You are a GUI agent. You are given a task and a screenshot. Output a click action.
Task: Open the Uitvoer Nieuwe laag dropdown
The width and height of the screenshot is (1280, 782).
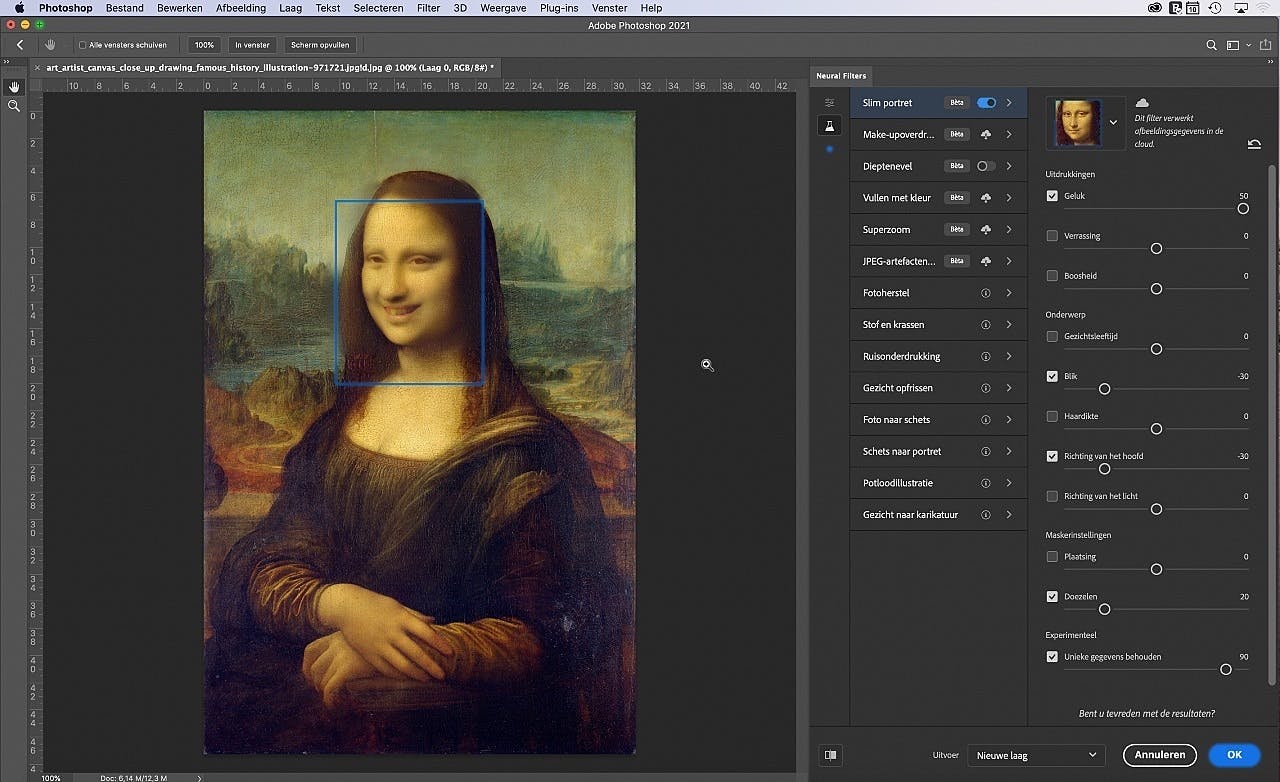tap(1035, 755)
